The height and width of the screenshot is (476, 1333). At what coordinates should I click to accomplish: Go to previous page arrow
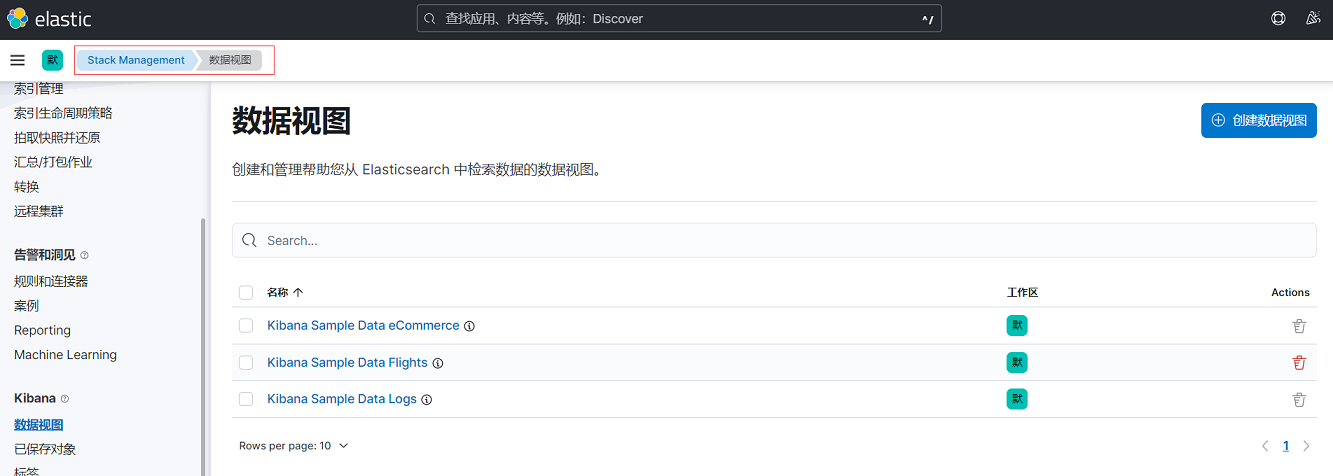click(x=1265, y=446)
